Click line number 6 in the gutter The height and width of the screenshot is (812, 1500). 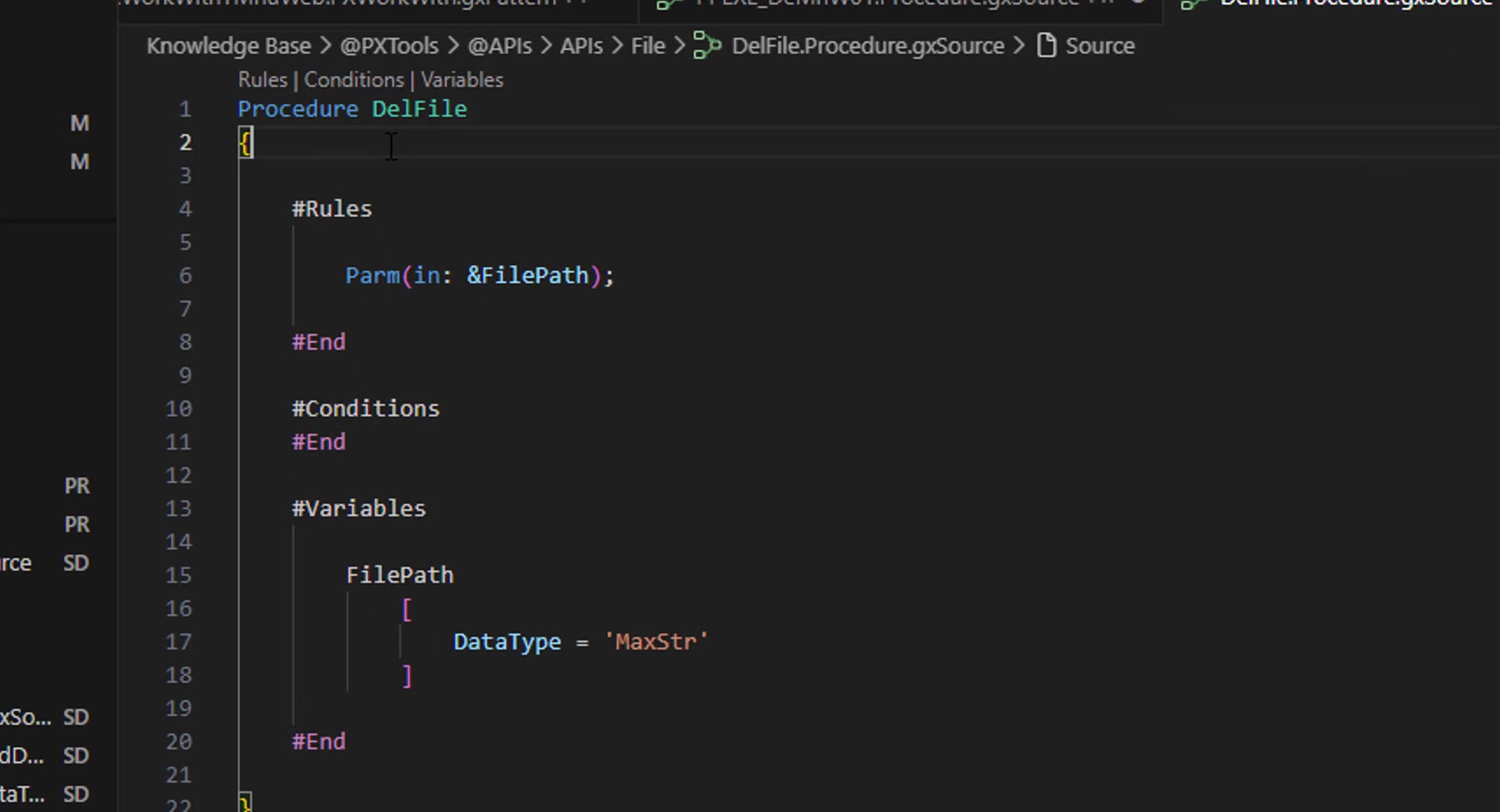click(185, 275)
